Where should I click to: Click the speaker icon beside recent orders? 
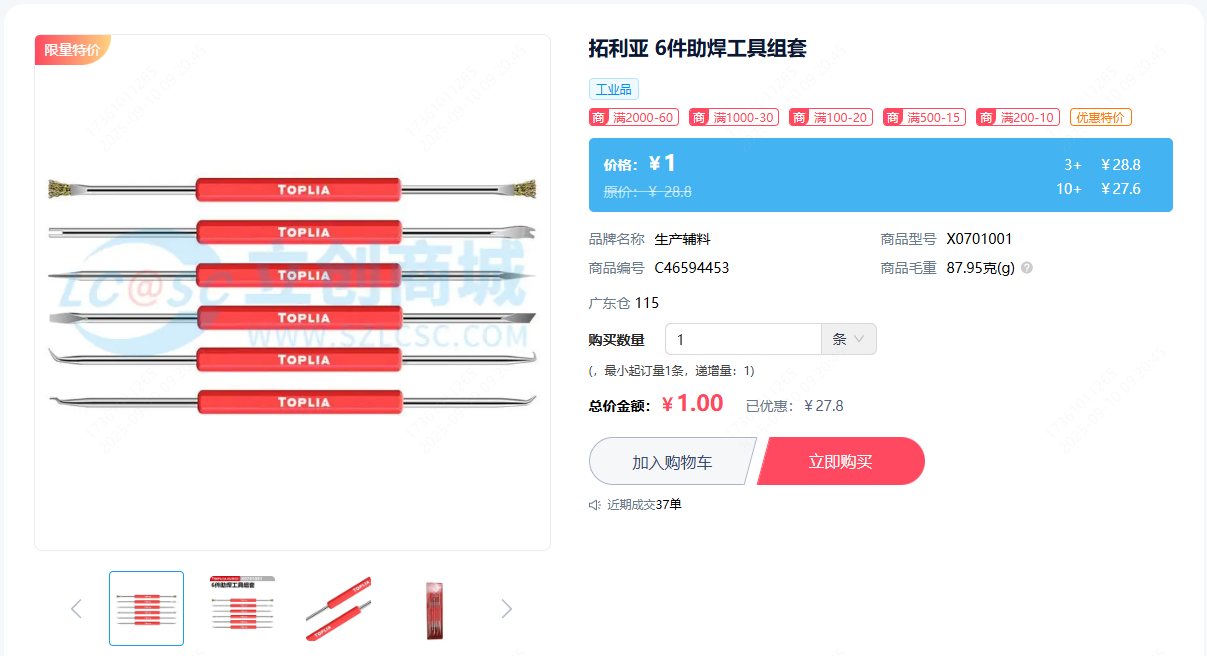[x=595, y=505]
